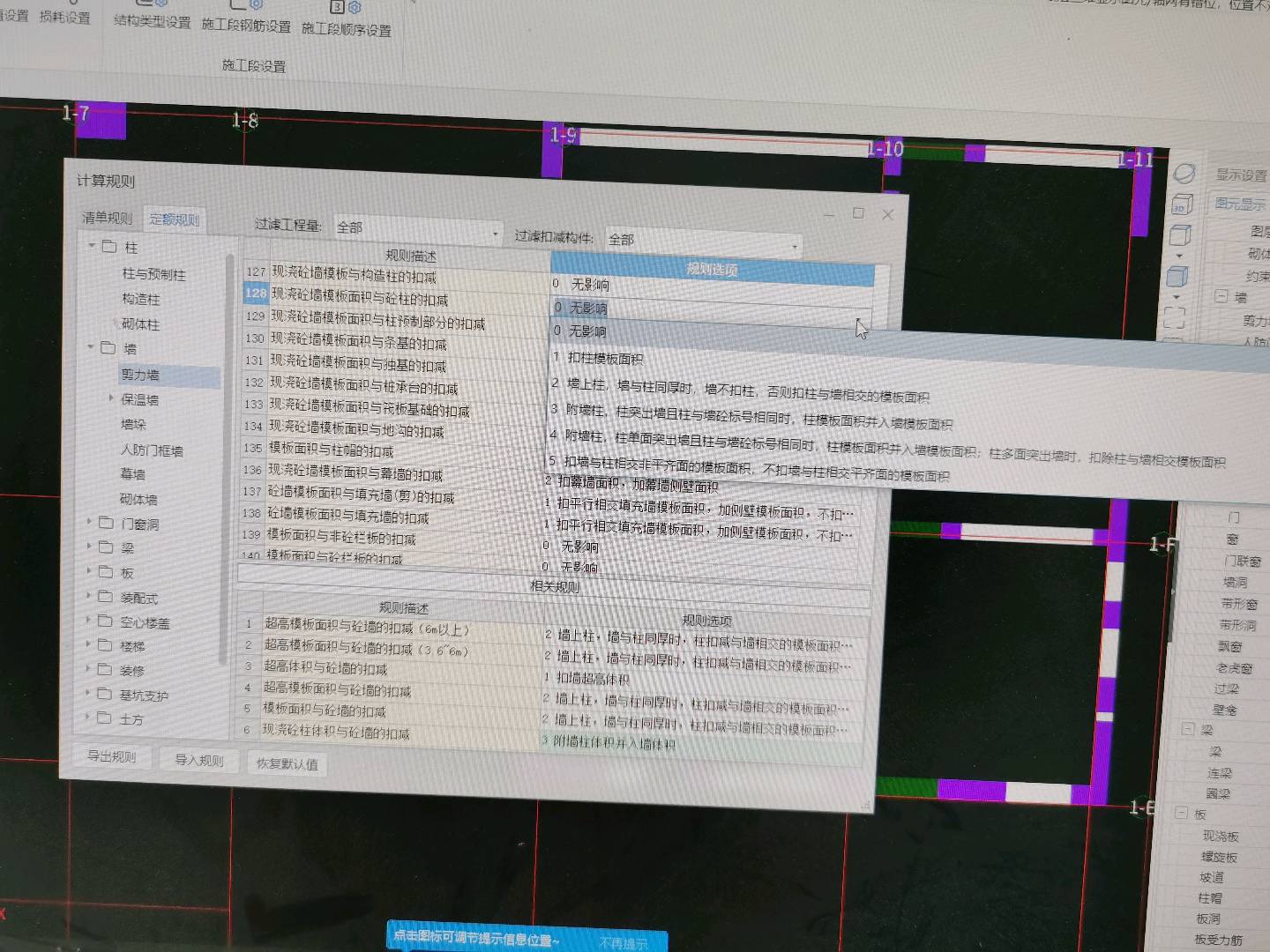Expand the 基坑支护 folder
The image size is (1270, 952).
coord(87,694)
